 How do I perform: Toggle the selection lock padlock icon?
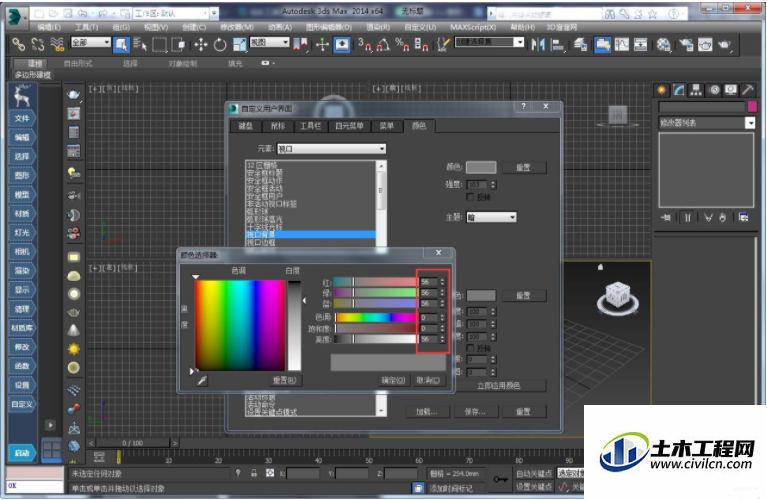254,473
